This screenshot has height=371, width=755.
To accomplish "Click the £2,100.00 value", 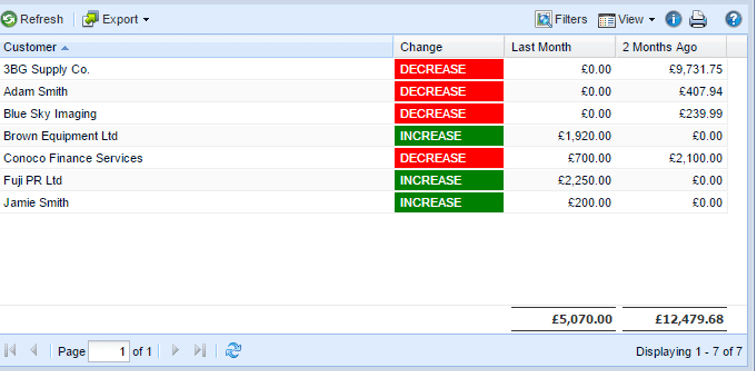I will (695, 158).
